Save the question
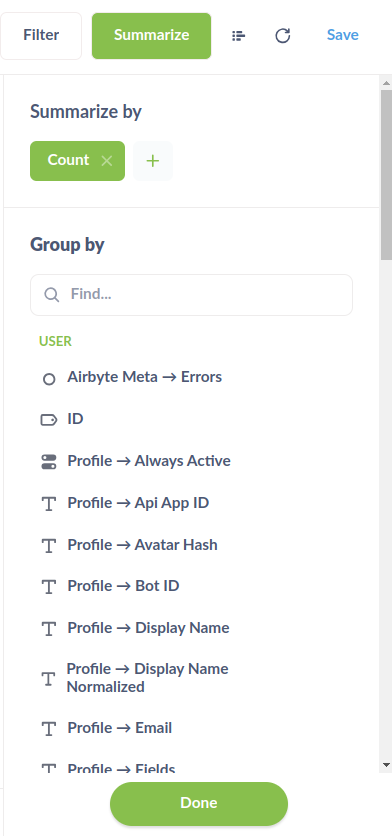The width and height of the screenshot is (392, 836). point(342,35)
